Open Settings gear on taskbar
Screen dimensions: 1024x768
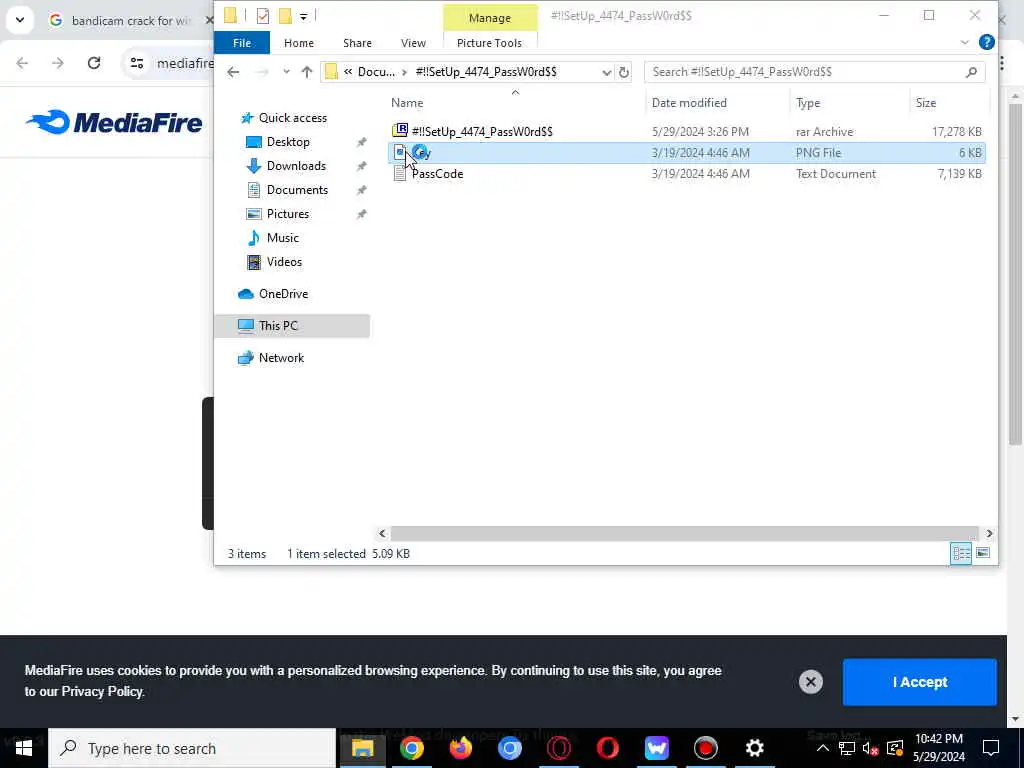(x=754, y=748)
